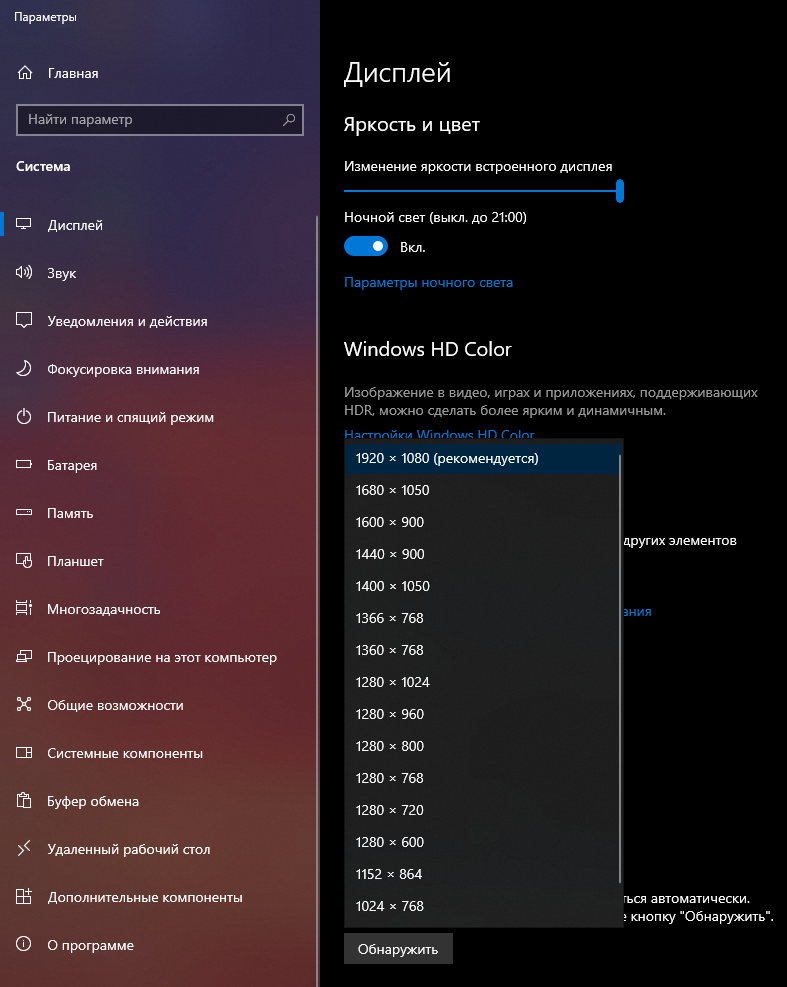Open Фокусировка внимания via the moon icon
Screen dimensions: 787x987
[x=25, y=369]
